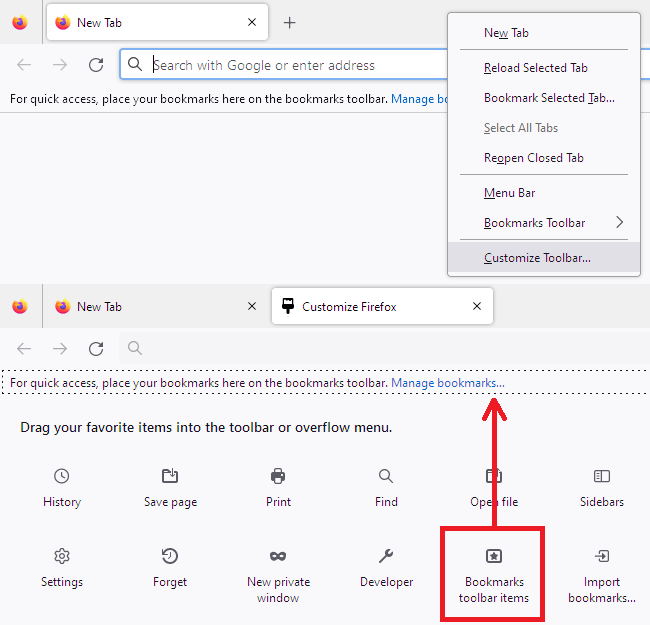Select Reopen Closed Tab menu entry
Viewport: 650px width, 625px height.
click(533, 158)
